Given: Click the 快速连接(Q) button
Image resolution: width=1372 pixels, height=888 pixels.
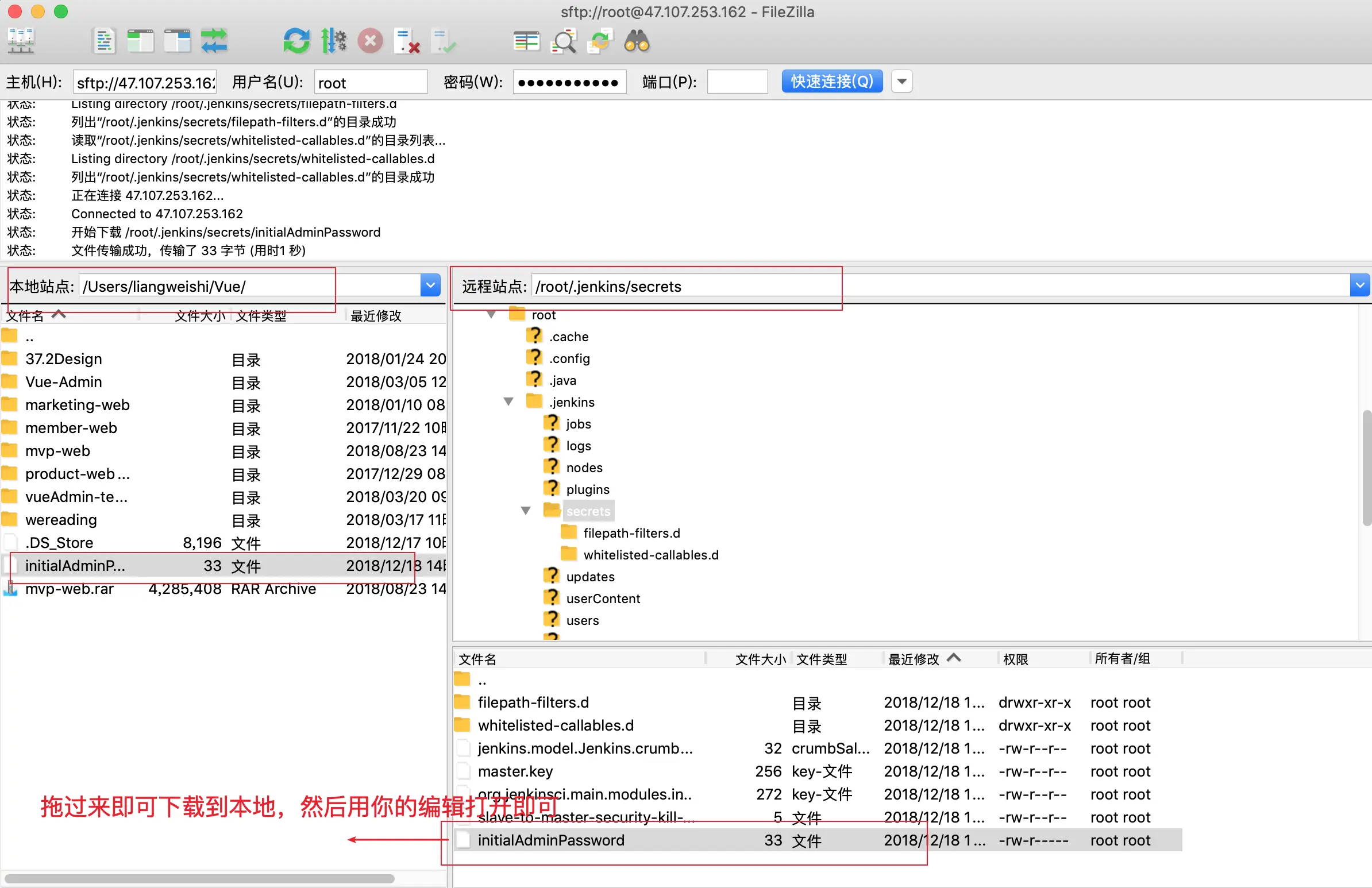Looking at the screenshot, I should [831, 81].
